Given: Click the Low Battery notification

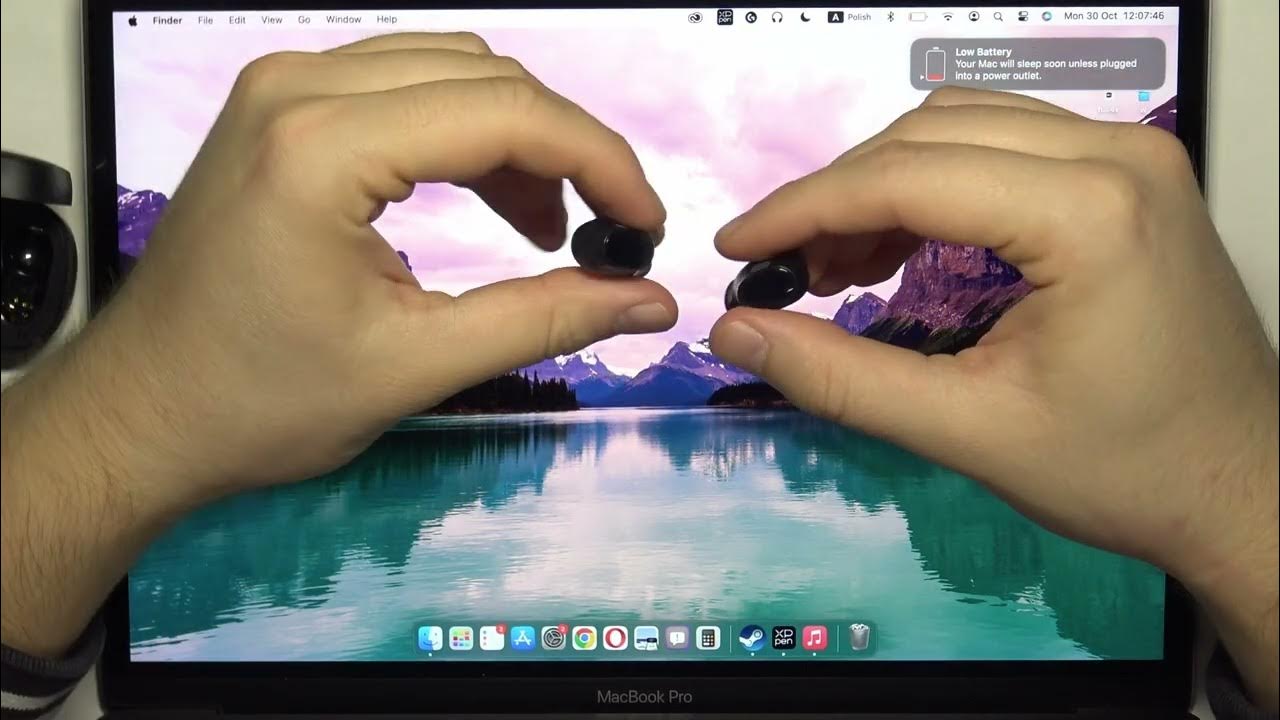Looking at the screenshot, I should (1037, 63).
